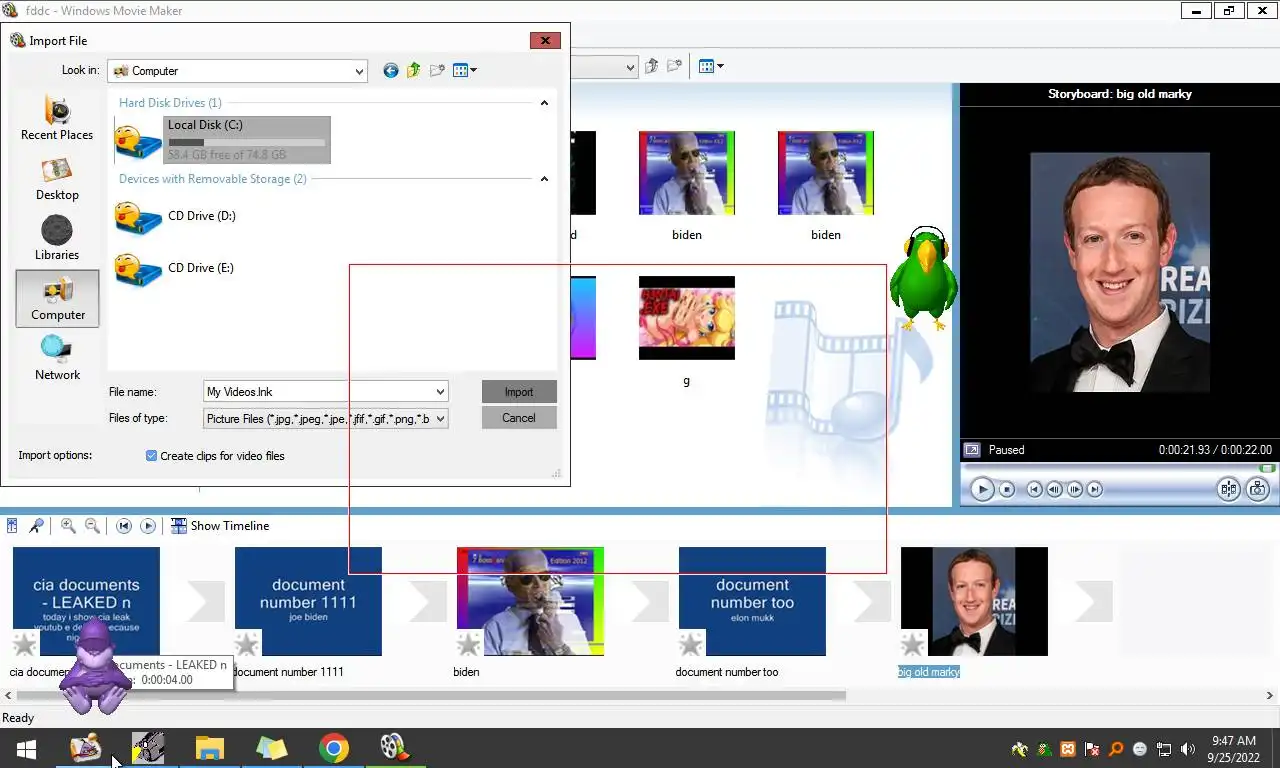Take a picture from the preview

[1258, 489]
